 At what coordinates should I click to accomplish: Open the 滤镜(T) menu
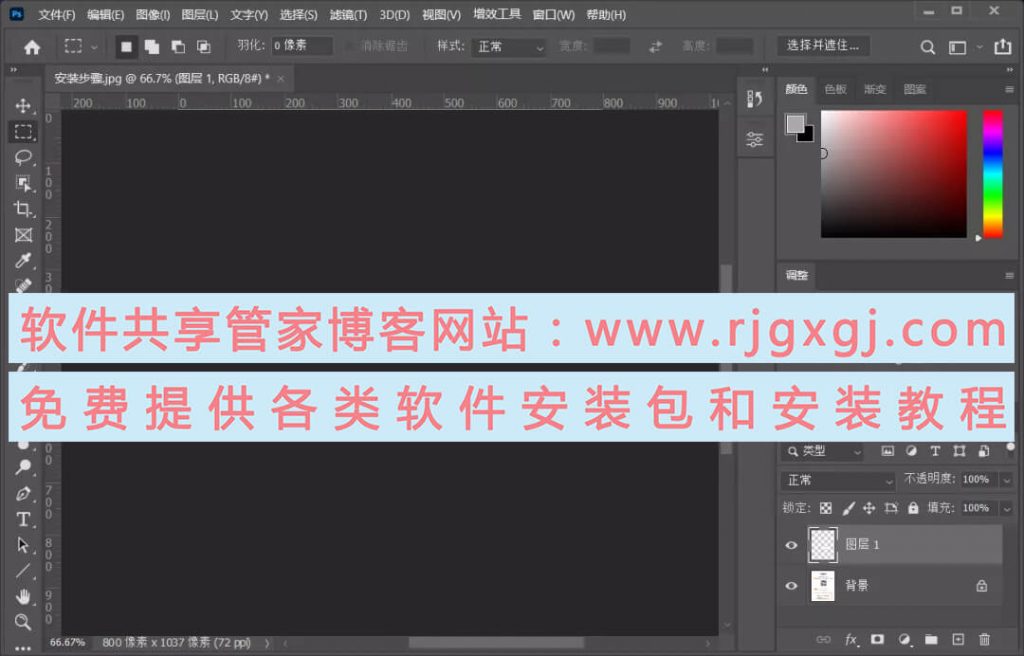tap(348, 14)
